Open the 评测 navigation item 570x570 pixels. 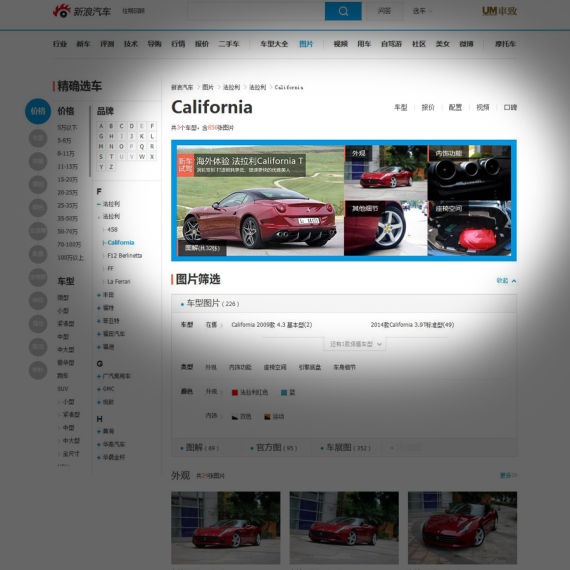(107, 44)
